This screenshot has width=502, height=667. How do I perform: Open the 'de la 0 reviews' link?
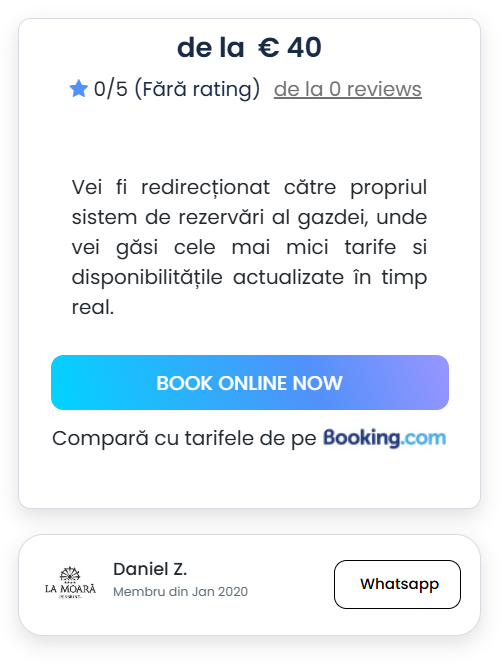click(x=348, y=89)
